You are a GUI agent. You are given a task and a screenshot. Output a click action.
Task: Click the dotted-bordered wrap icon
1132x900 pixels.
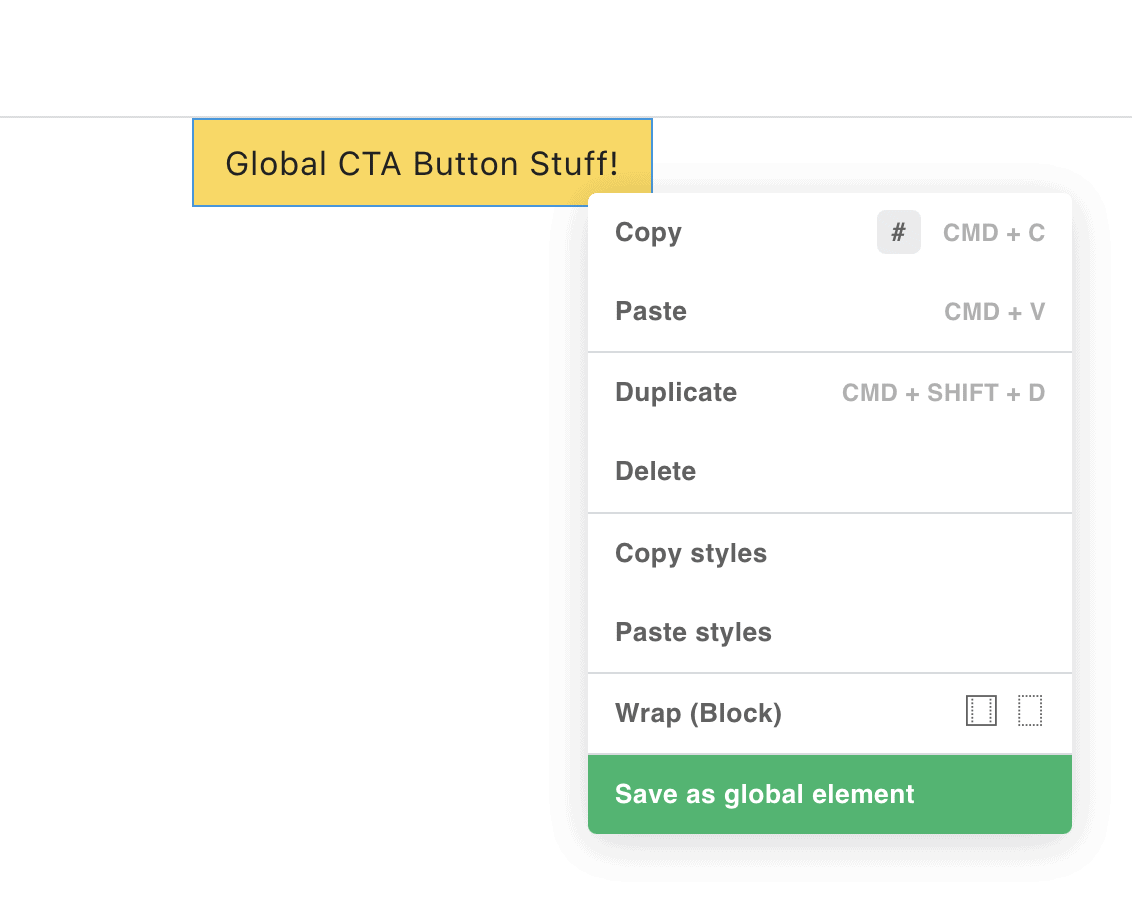click(1030, 711)
